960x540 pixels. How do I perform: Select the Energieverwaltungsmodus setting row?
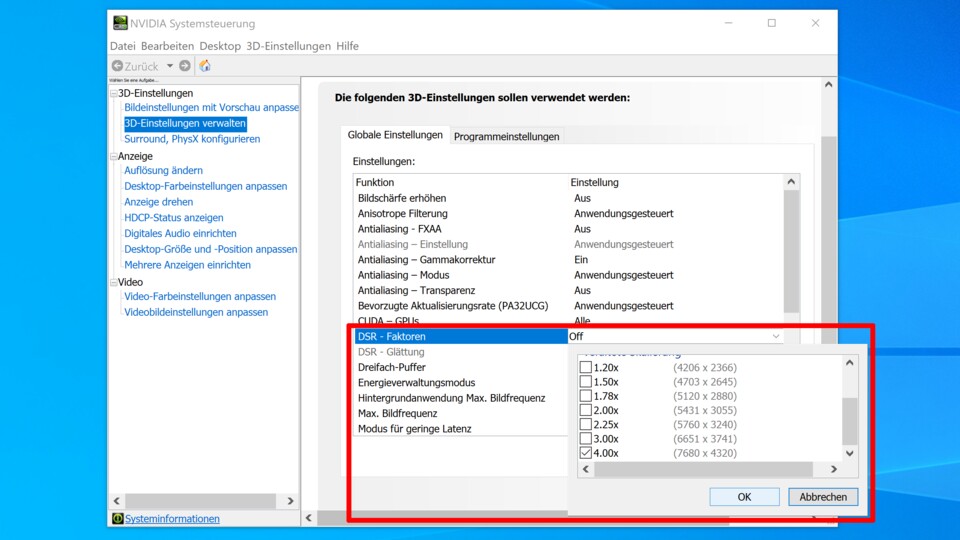pyautogui.click(x=416, y=383)
